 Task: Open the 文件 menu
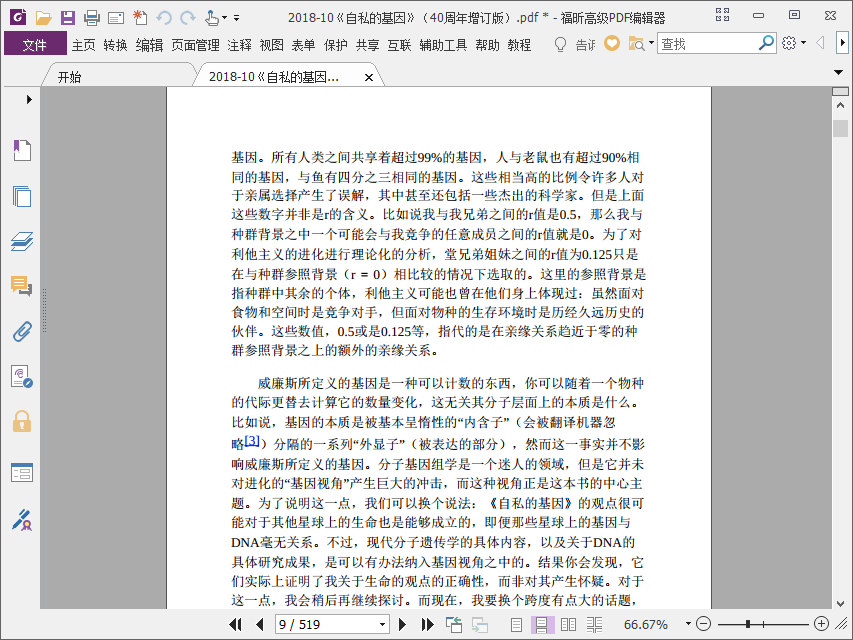pyautogui.click(x=35, y=45)
